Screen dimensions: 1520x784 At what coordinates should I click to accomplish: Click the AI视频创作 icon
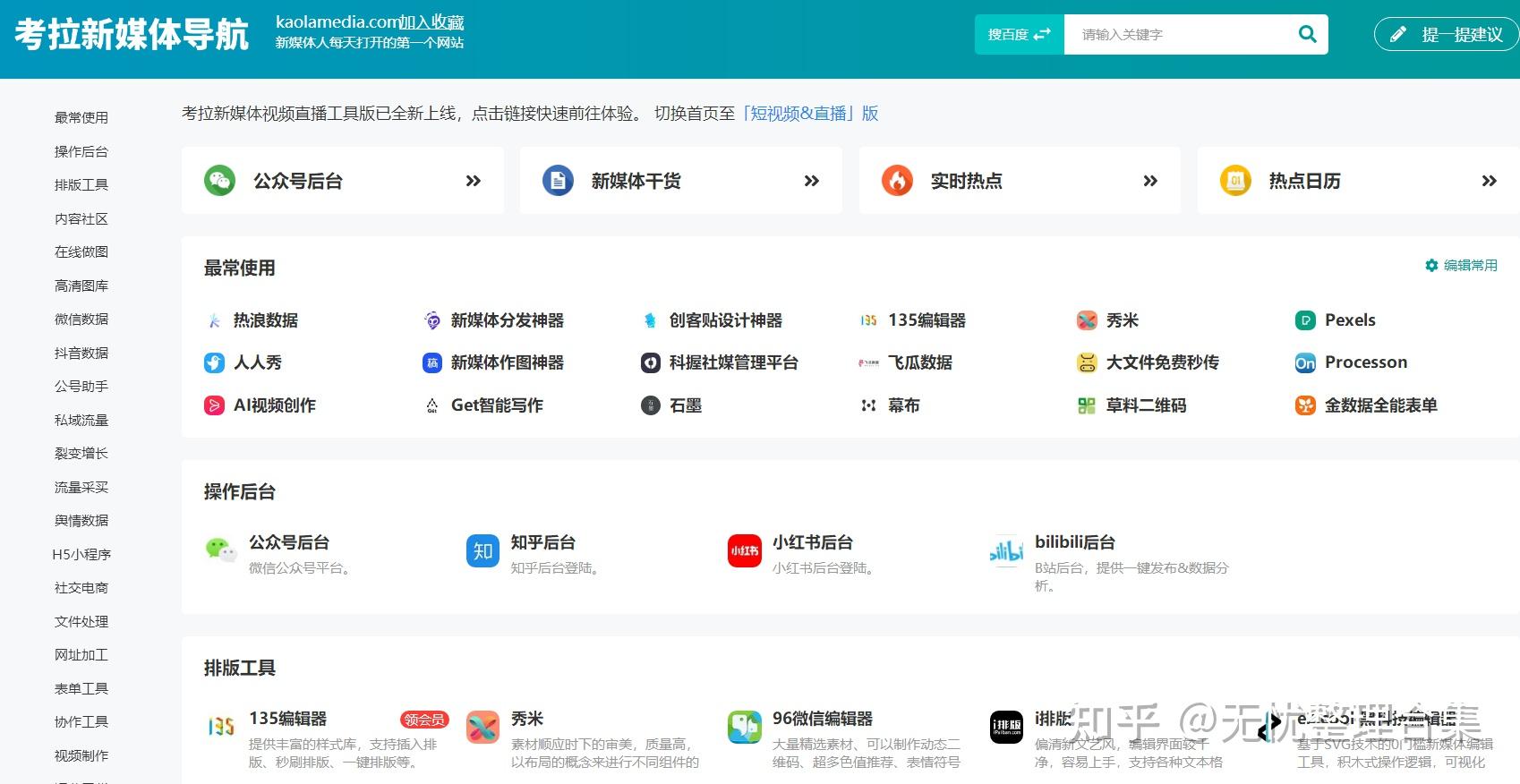214,405
